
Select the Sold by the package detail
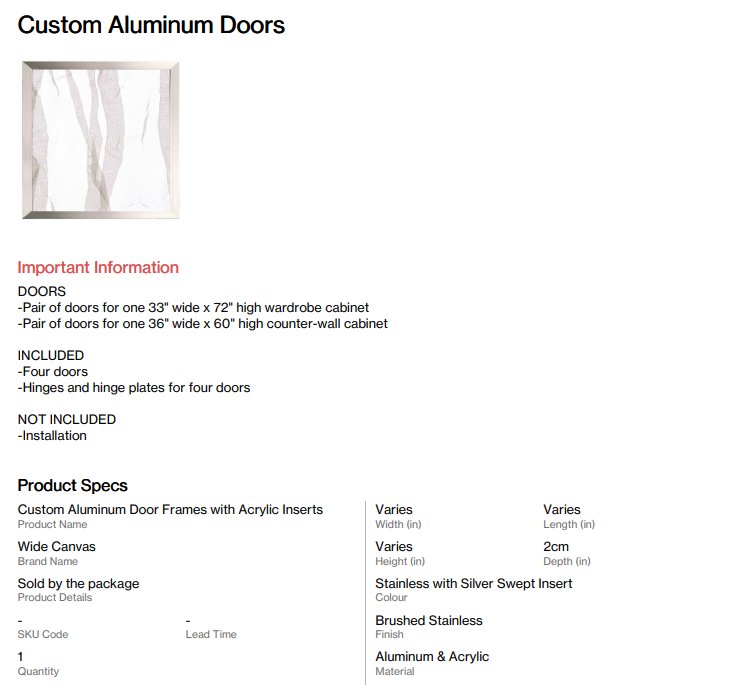(78, 584)
